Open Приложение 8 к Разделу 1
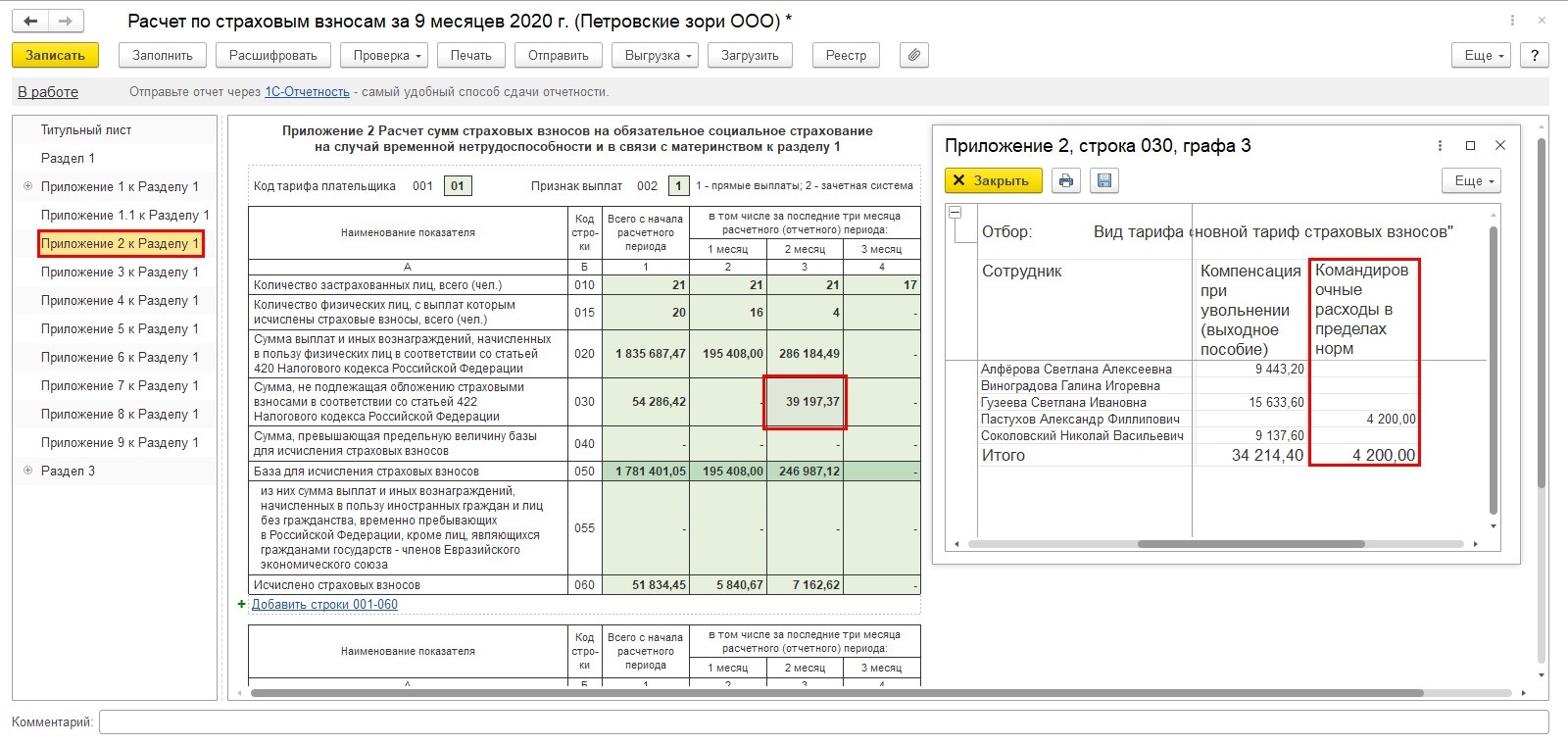This screenshot has width=1568, height=746. [120, 414]
